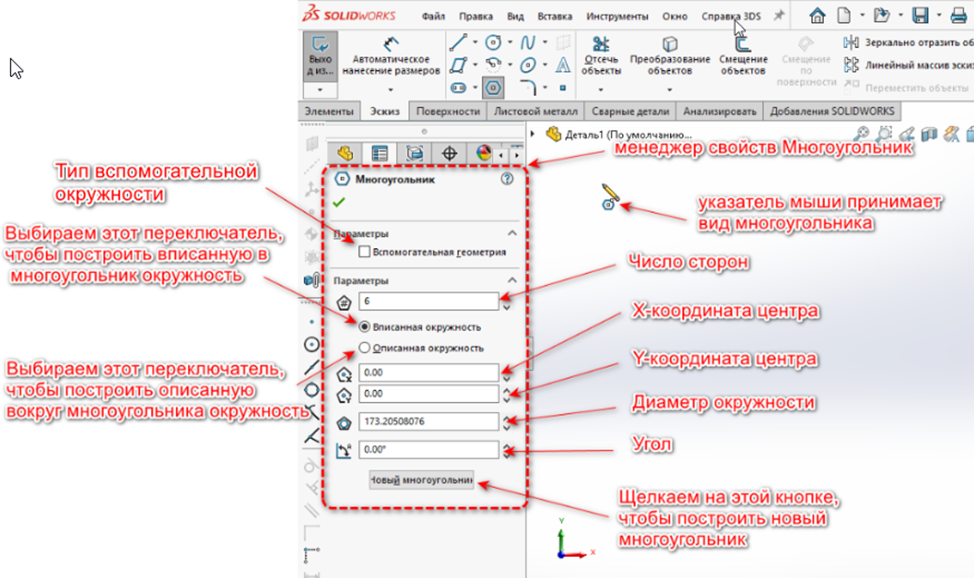This screenshot has height=578, width=974.
Task: Open dropdown under Автоматическое нанесение размеров
Action: coord(391,90)
